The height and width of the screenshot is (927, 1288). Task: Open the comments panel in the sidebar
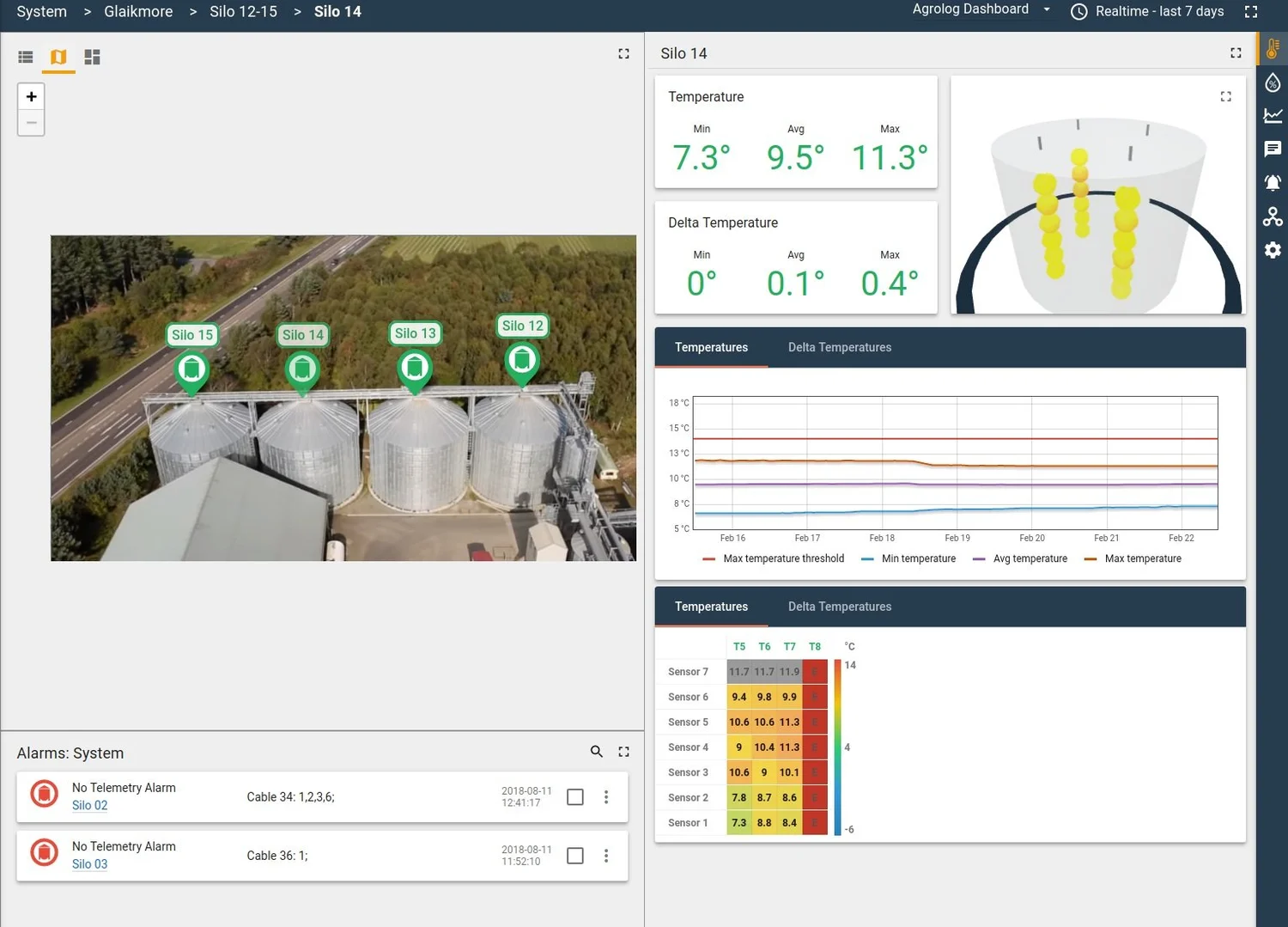coord(1272,149)
